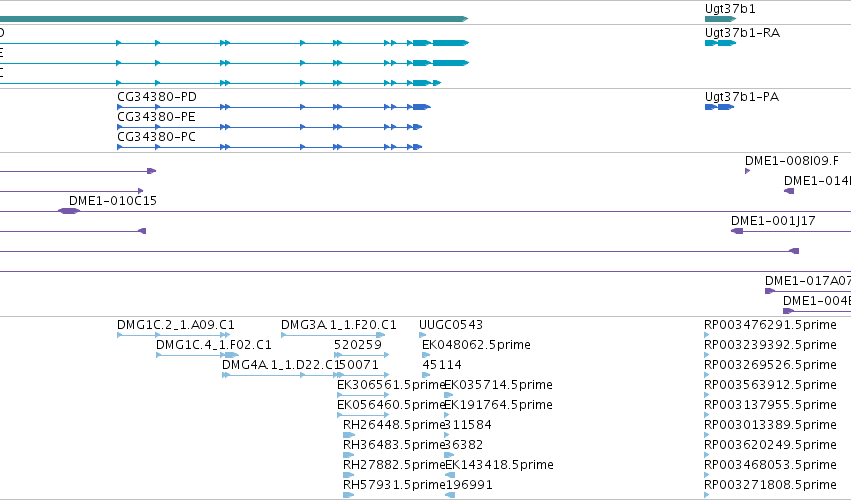This screenshot has width=851, height=500.
Task: Select the RP003563912.5prime label
Action: click(770, 385)
